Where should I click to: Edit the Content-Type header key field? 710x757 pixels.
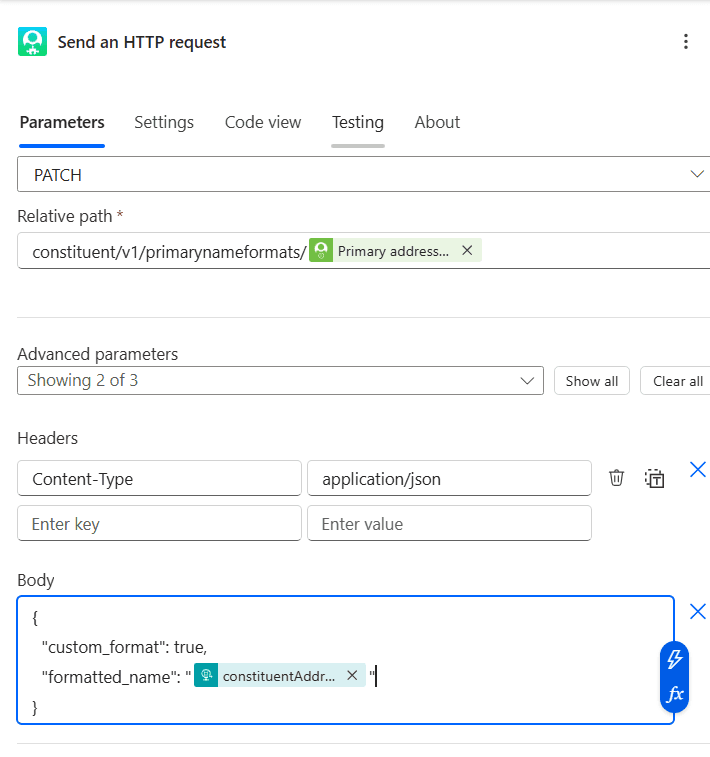point(159,478)
